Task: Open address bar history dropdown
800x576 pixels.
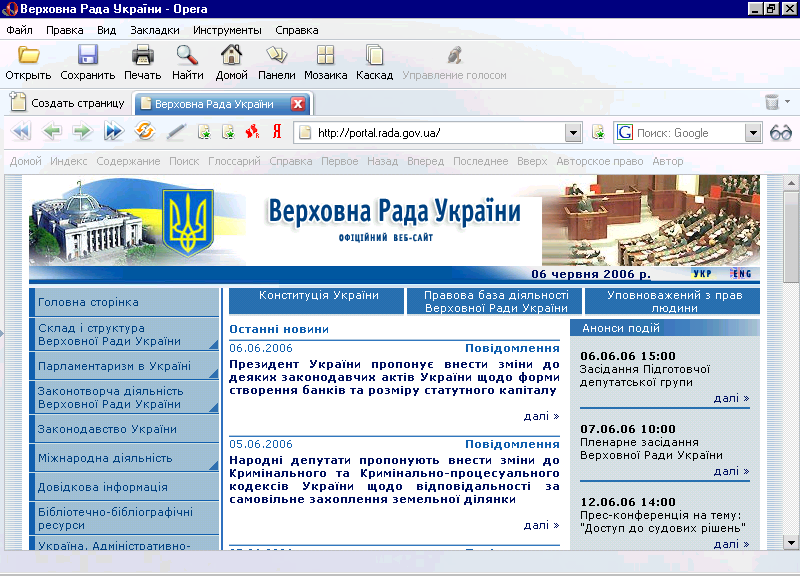Action: 573,133
